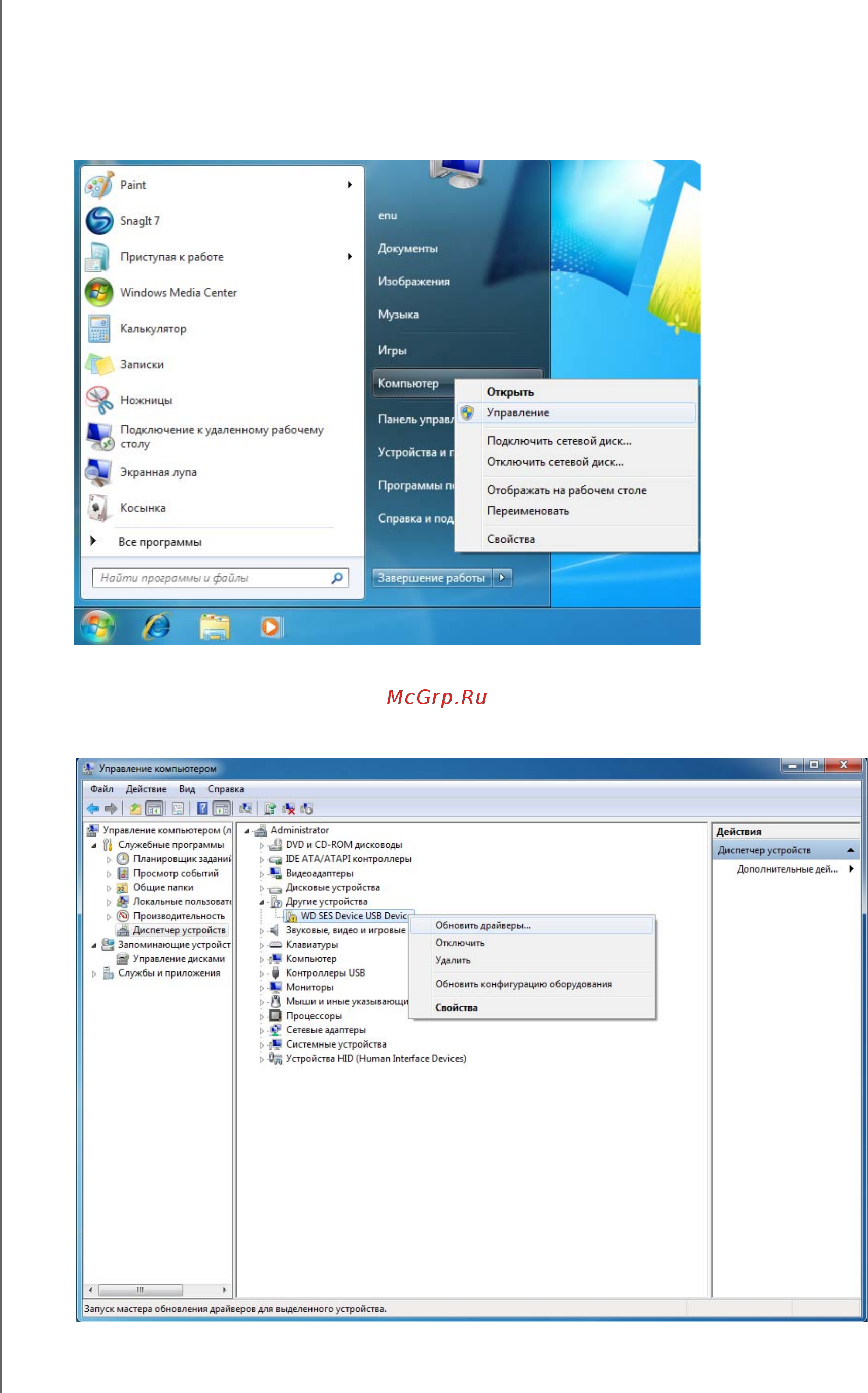The width and height of the screenshot is (868, 1393).
Task: Choose Отключить from device context menu
Action: point(532,943)
